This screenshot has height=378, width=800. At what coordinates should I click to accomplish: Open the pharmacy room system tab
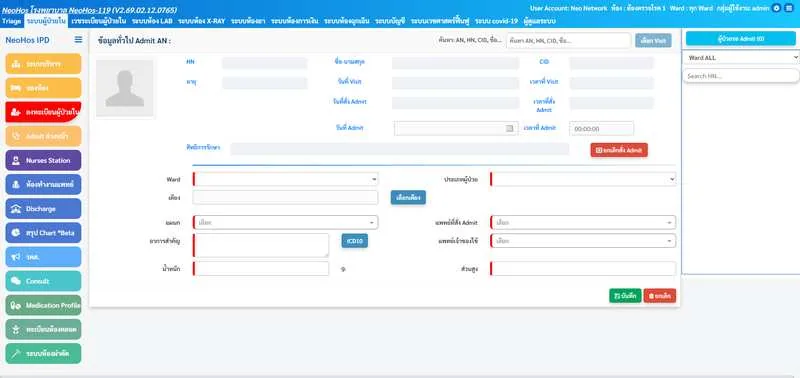pyautogui.click(x=248, y=21)
